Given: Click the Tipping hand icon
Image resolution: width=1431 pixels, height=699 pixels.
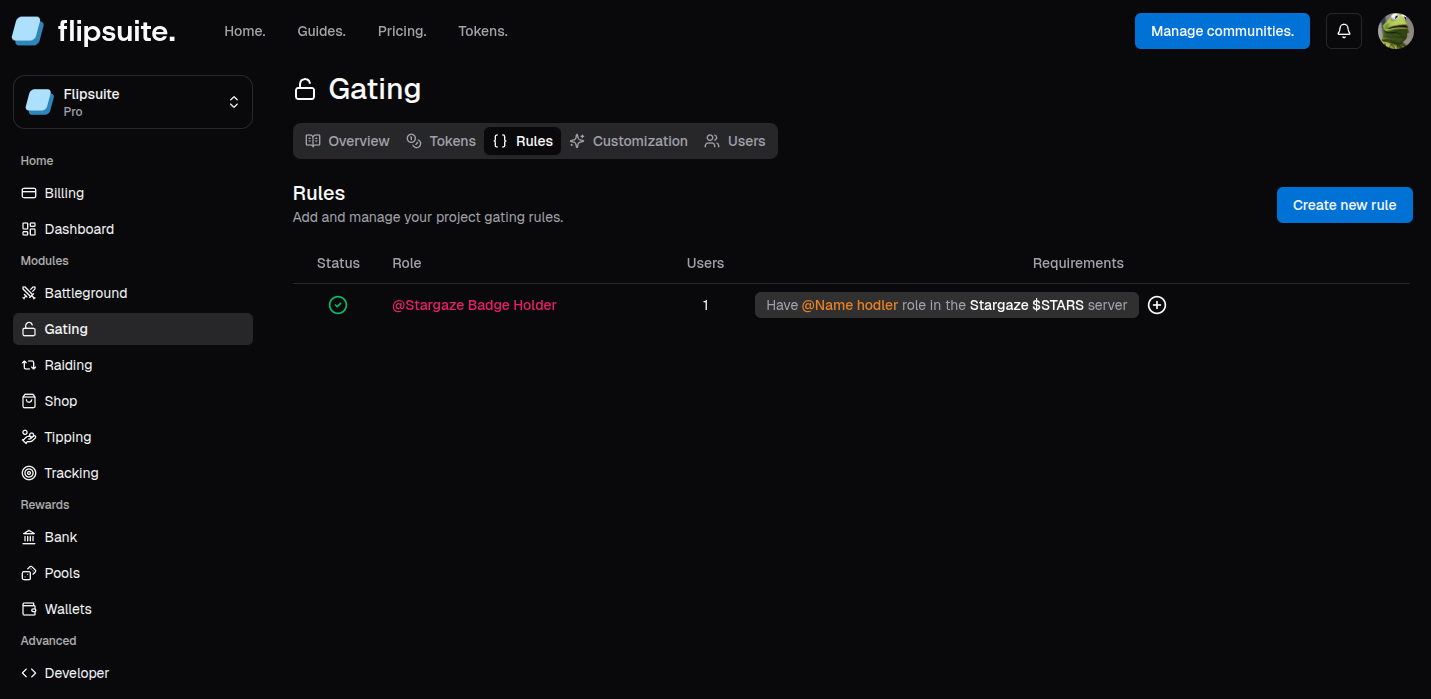Looking at the screenshot, I should [x=29, y=437].
